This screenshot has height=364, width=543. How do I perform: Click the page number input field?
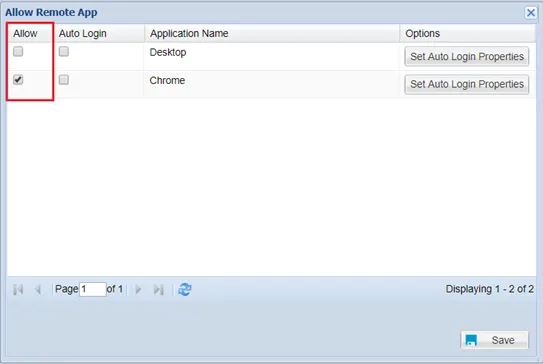coord(92,289)
